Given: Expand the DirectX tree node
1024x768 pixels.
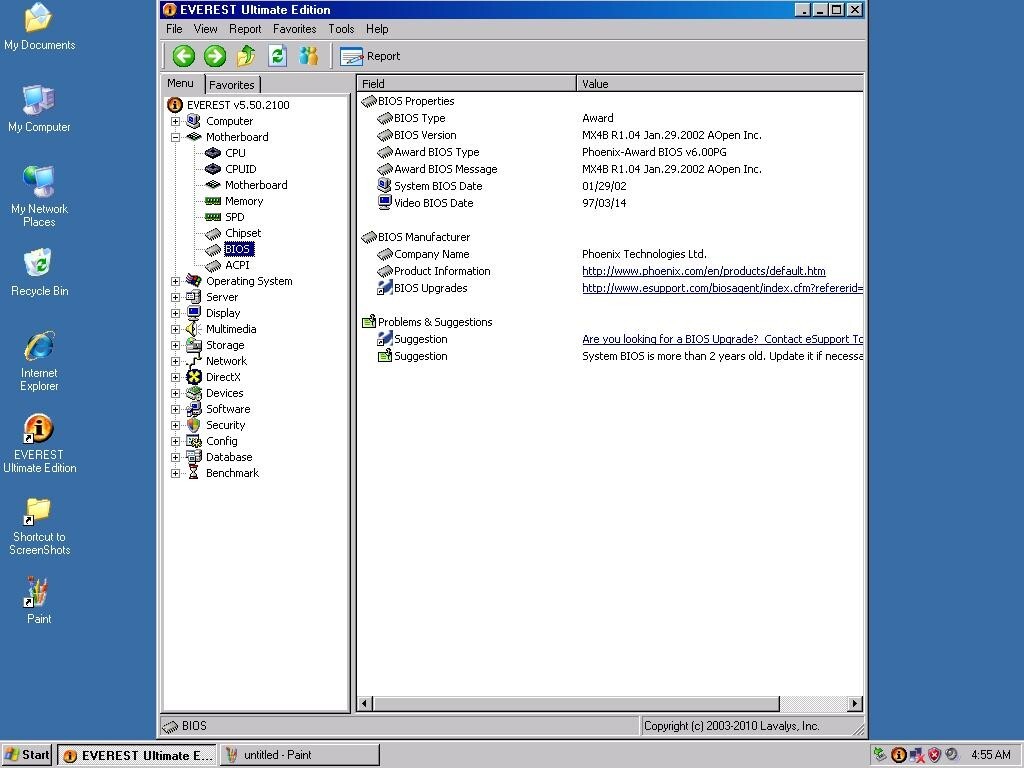Looking at the screenshot, I should pyautogui.click(x=175, y=377).
